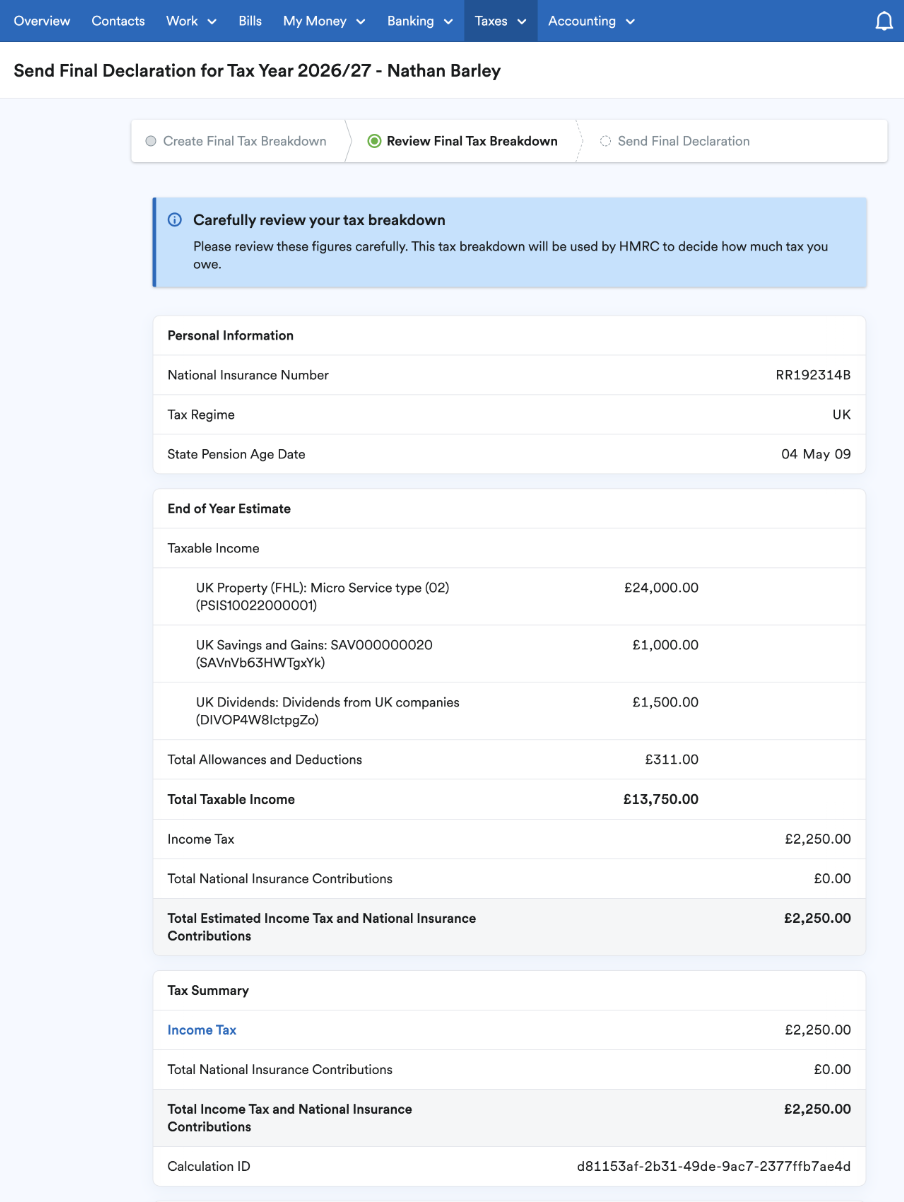Click the £1,000.00 savings amount
904x1202 pixels.
(665, 645)
